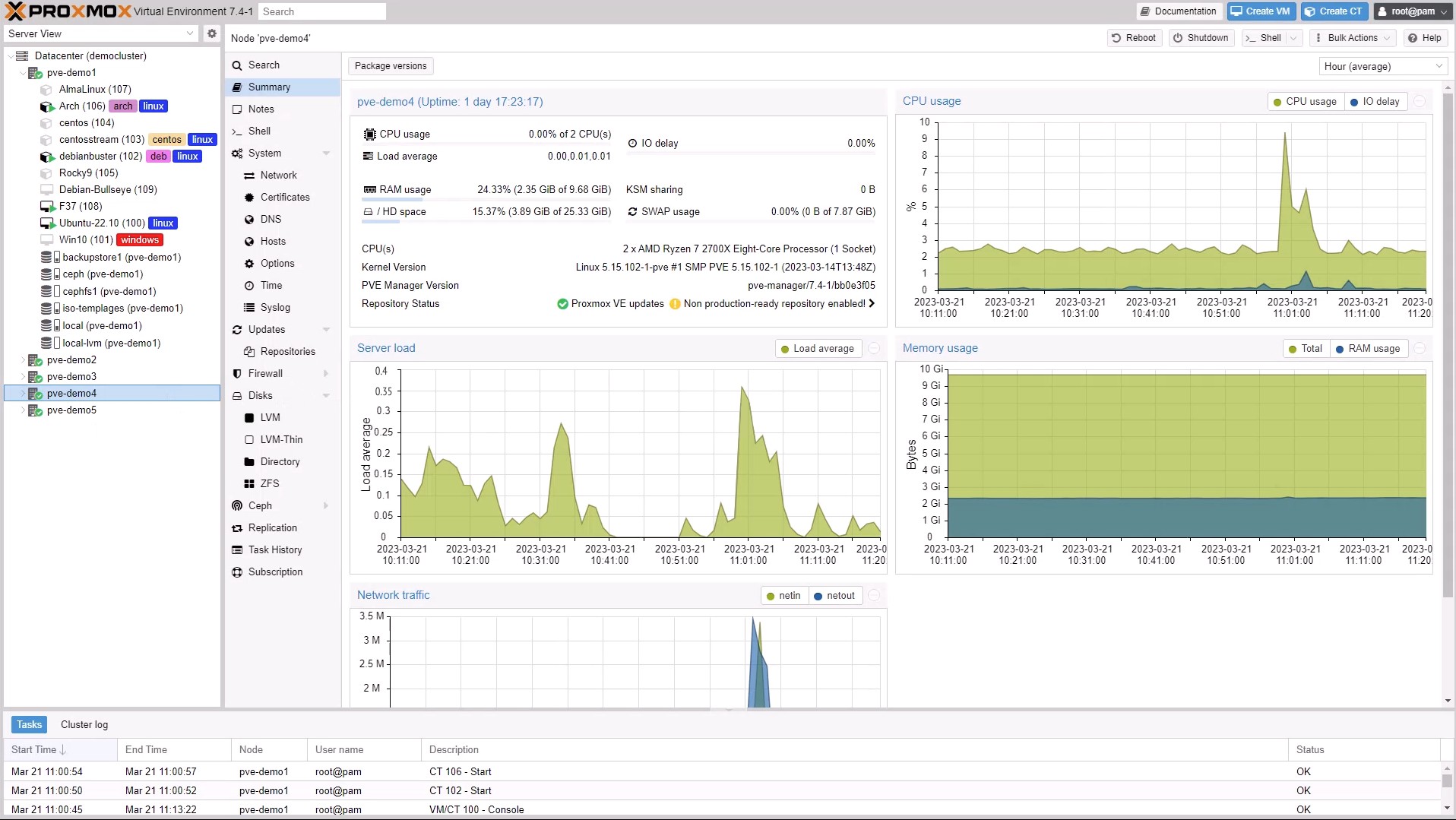Image resolution: width=1456 pixels, height=820 pixels.
Task: Expand the pve-demo2 node in the tree
Action: [23, 359]
